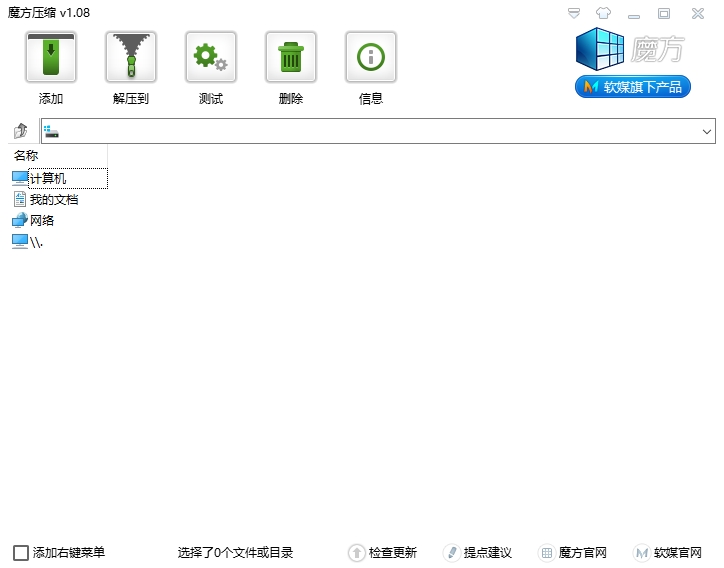Open the skin shirt icon in title bar
The image size is (724, 568).
point(603,13)
